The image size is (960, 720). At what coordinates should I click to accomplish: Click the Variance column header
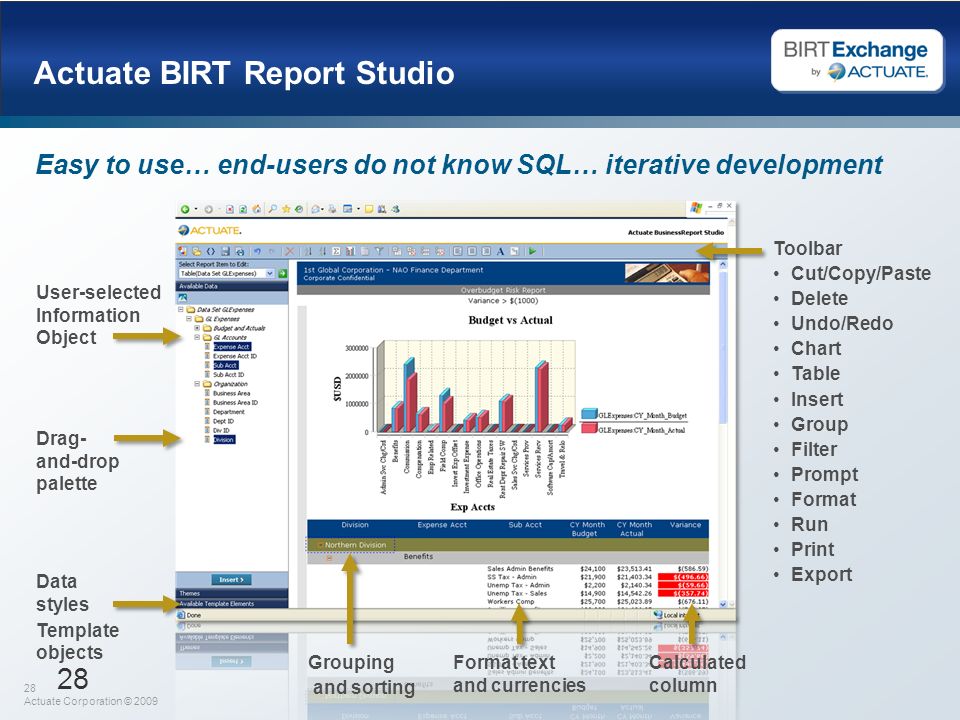685,525
